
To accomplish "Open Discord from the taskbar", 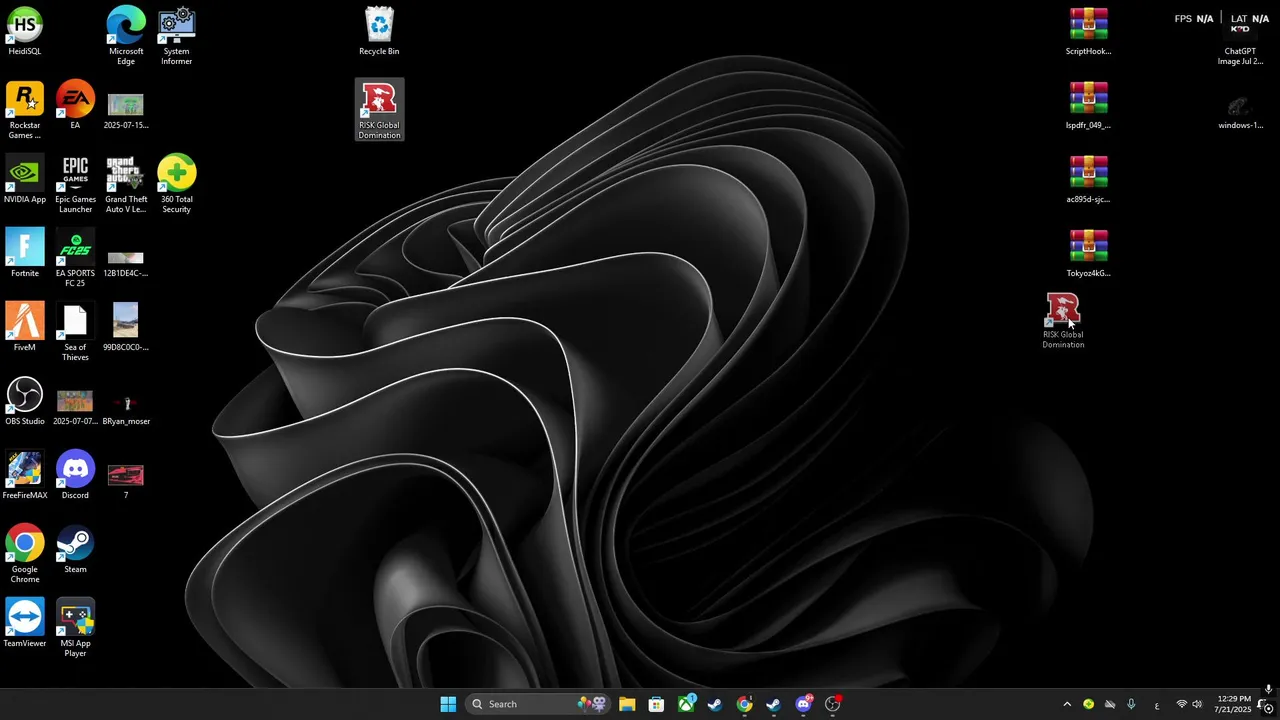I will click(803, 704).
